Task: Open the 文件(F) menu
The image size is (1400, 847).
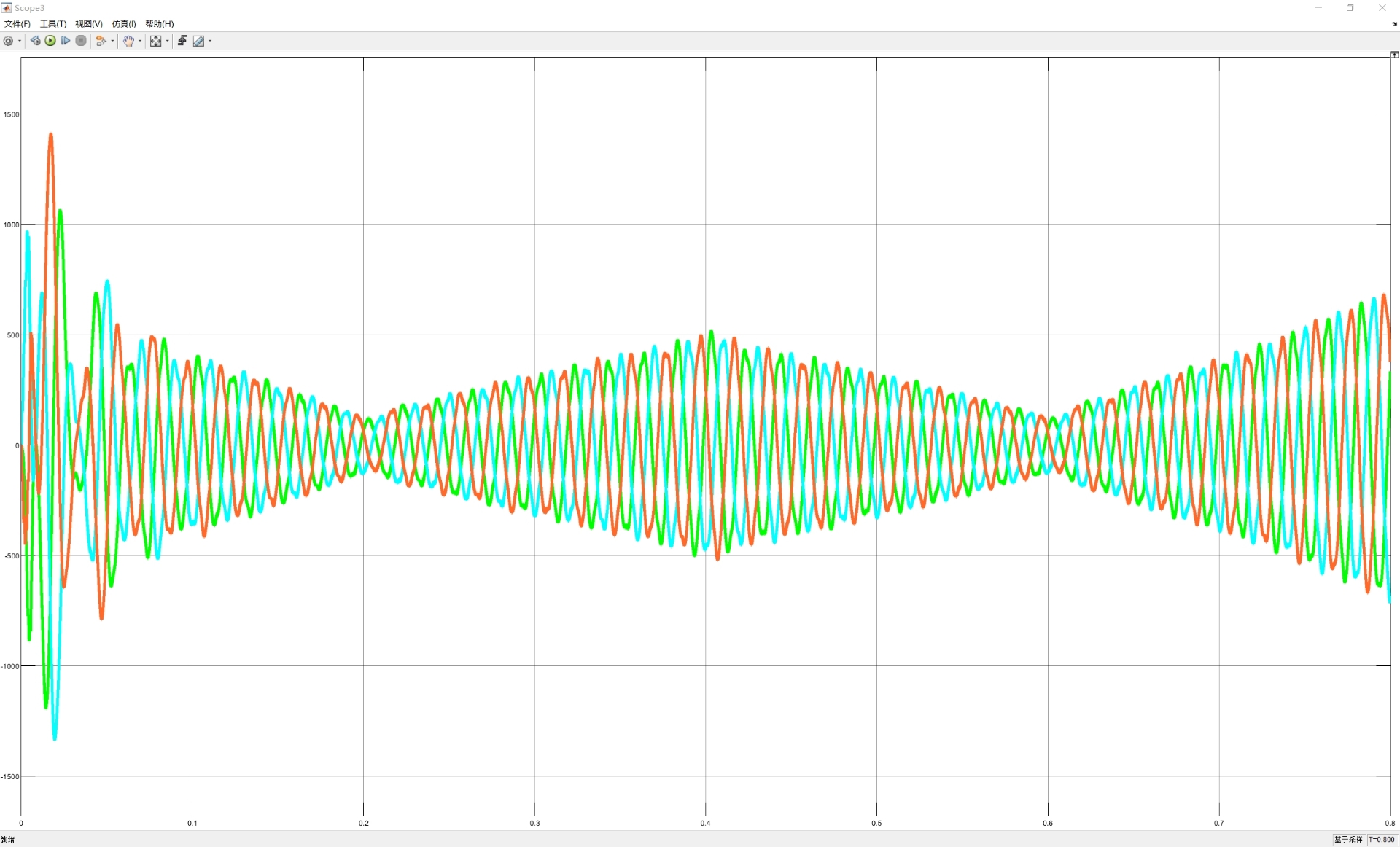Action: [x=17, y=24]
